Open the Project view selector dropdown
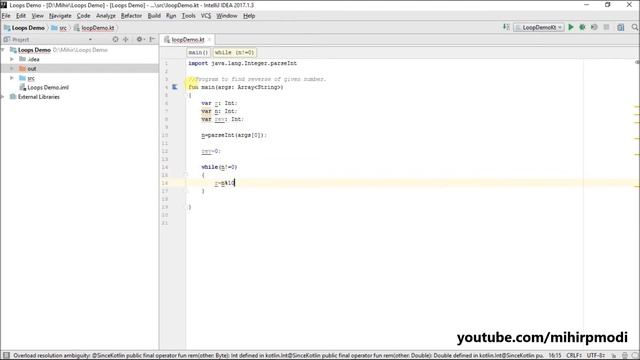Image resolution: width=640 pixels, height=360 pixels. click(90, 40)
